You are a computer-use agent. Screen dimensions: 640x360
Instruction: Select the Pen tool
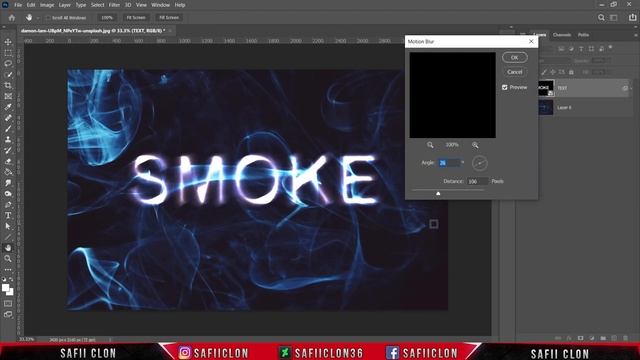point(8,204)
